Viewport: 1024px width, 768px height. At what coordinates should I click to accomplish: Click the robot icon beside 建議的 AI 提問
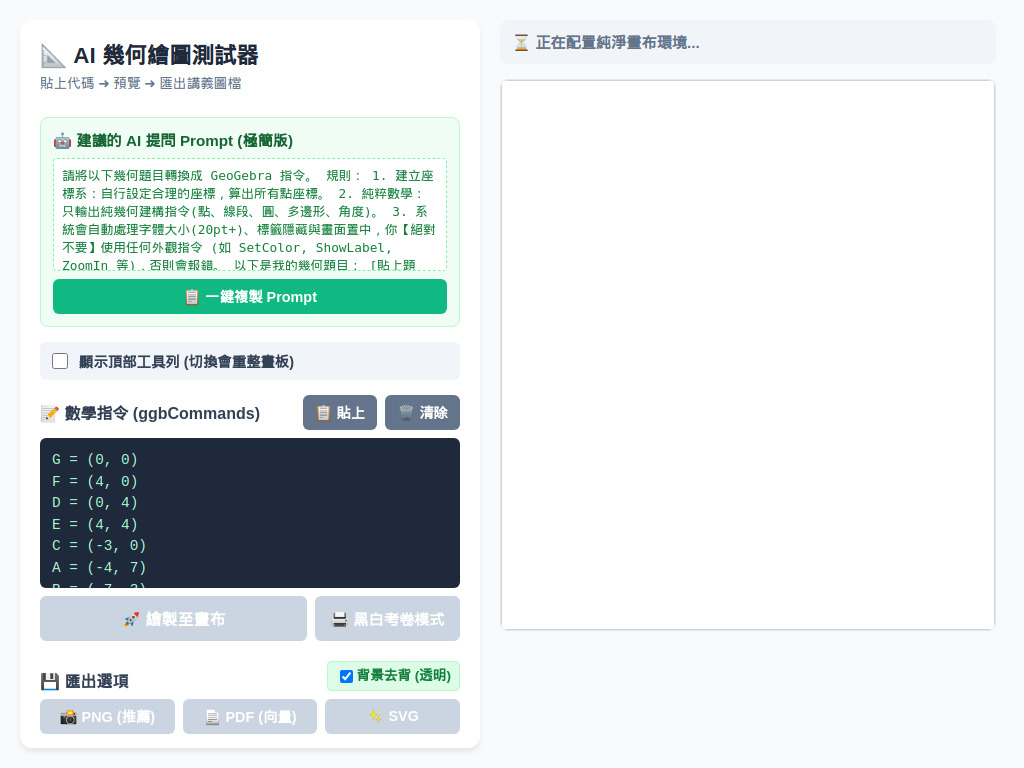tap(62, 141)
